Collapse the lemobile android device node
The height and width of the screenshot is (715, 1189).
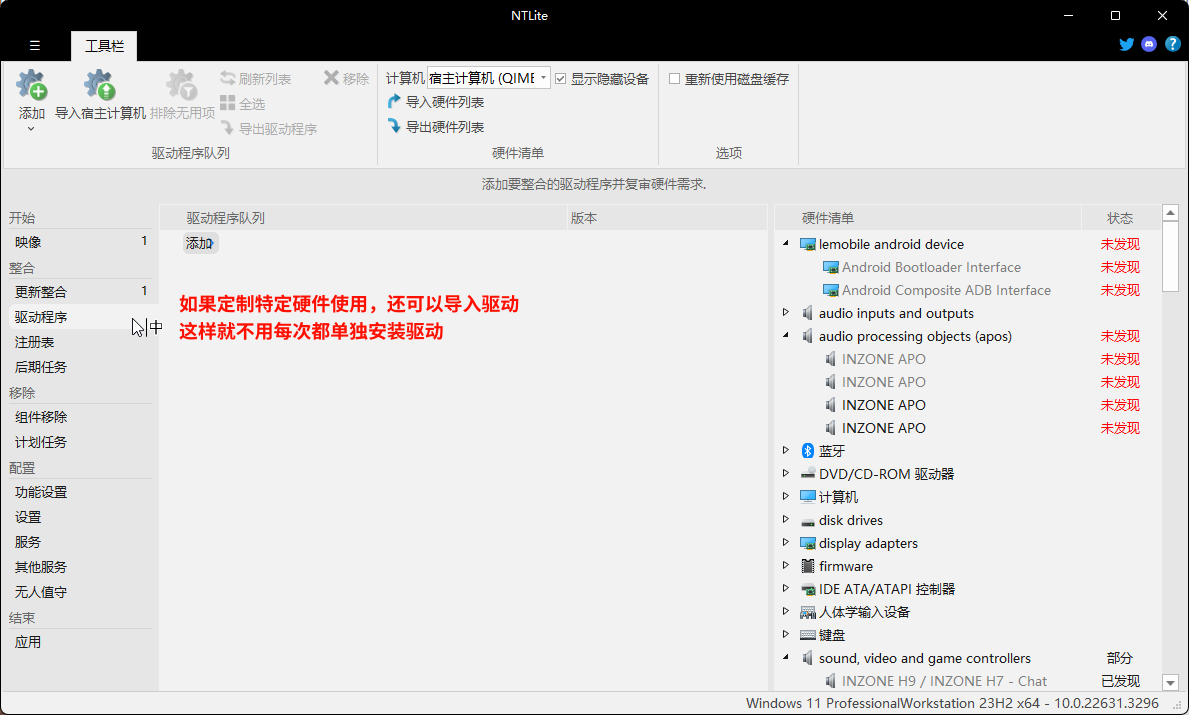coord(786,243)
